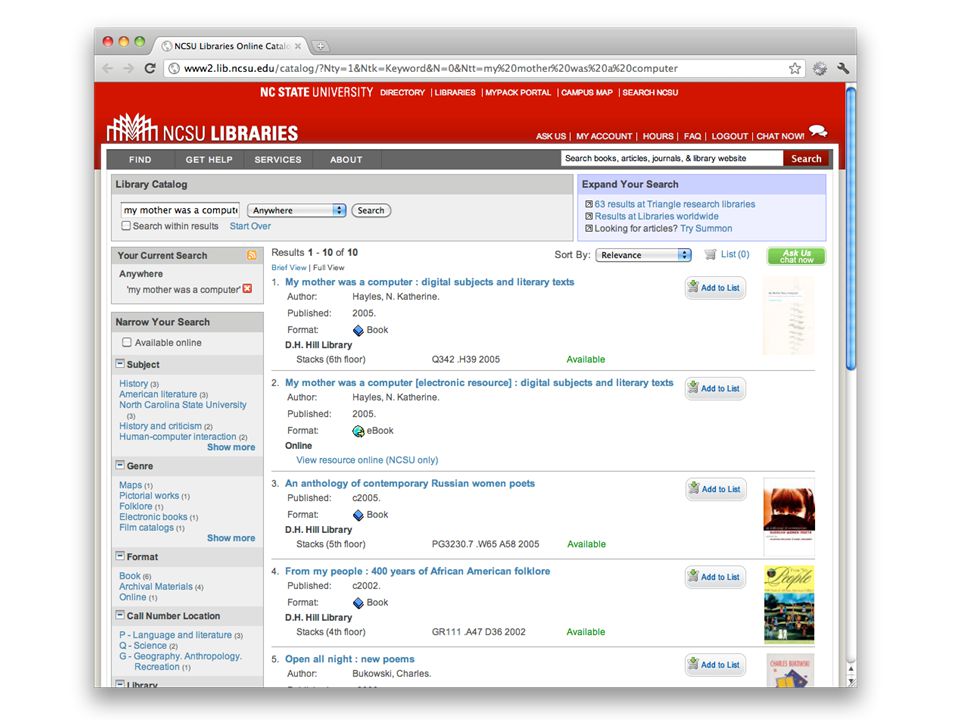Click the Start Over link
960x720 pixels.
pos(250,226)
